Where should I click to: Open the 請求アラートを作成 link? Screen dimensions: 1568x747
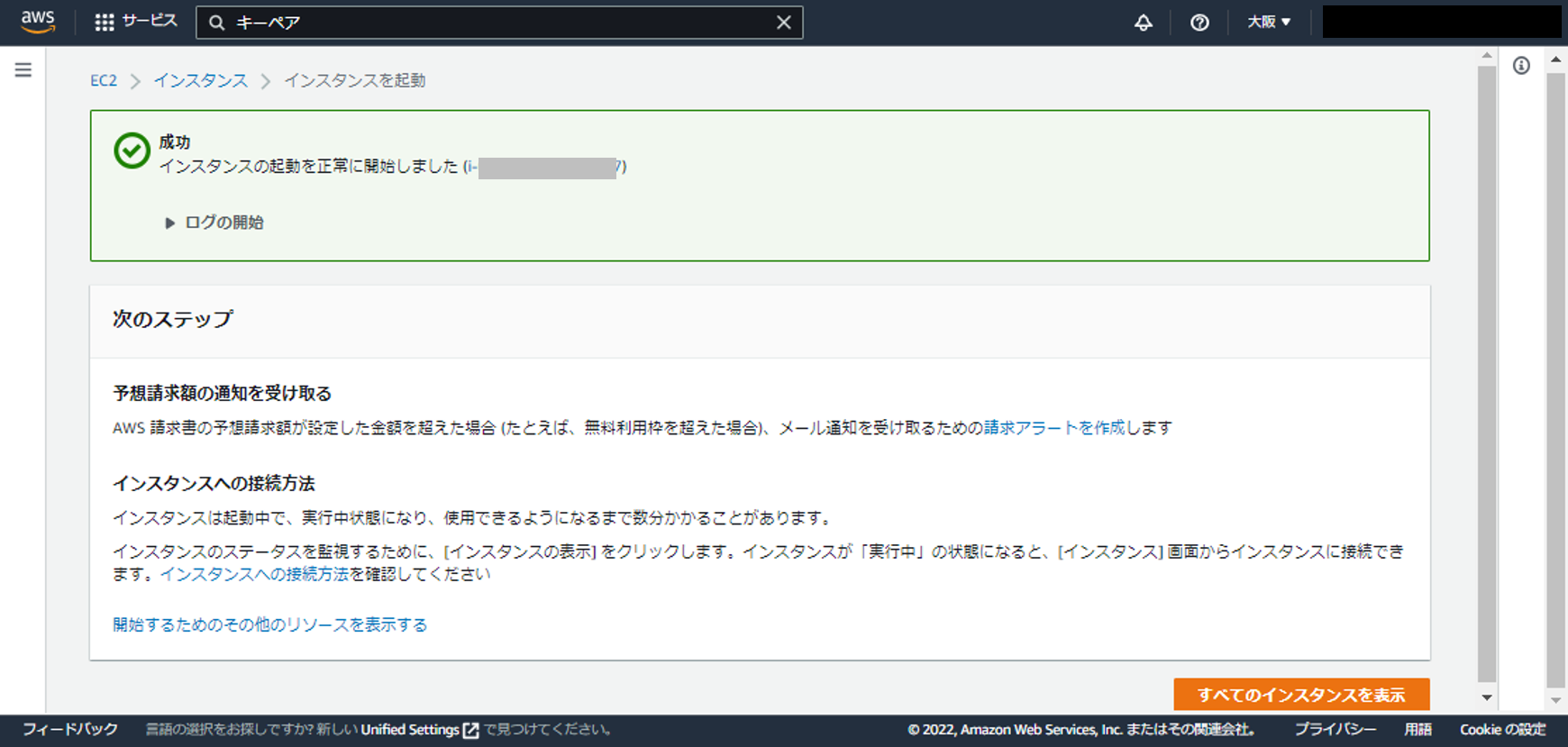click(1054, 427)
